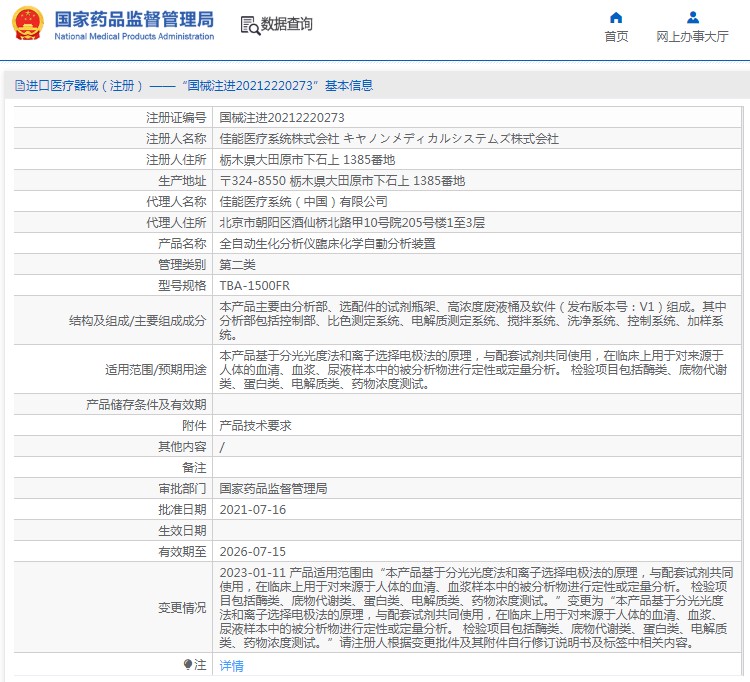Screen dimensions: 750x682
Task: Go to 首页 via its text label
Action: pos(616,37)
